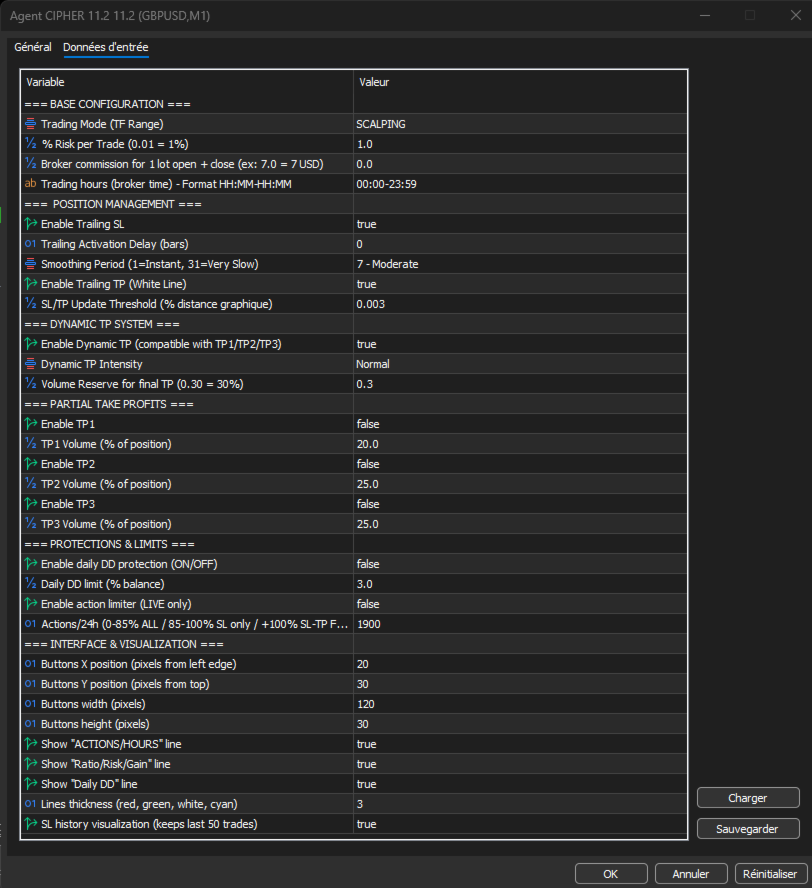Image resolution: width=812 pixels, height=888 pixels.
Task: Select the Données d'entrée tab
Action: pyautogui.click(x=106, y=47)
